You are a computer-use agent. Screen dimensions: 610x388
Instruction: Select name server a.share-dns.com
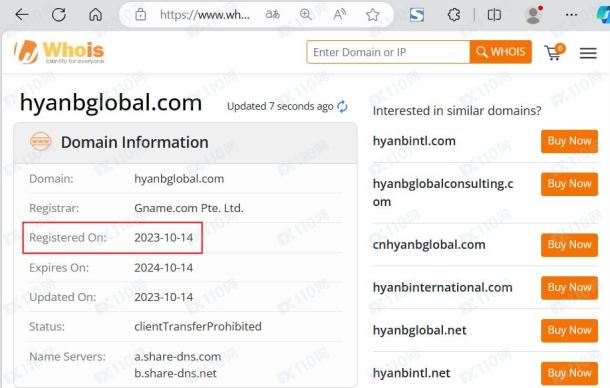pyautogui.click(x=177, y=356)
